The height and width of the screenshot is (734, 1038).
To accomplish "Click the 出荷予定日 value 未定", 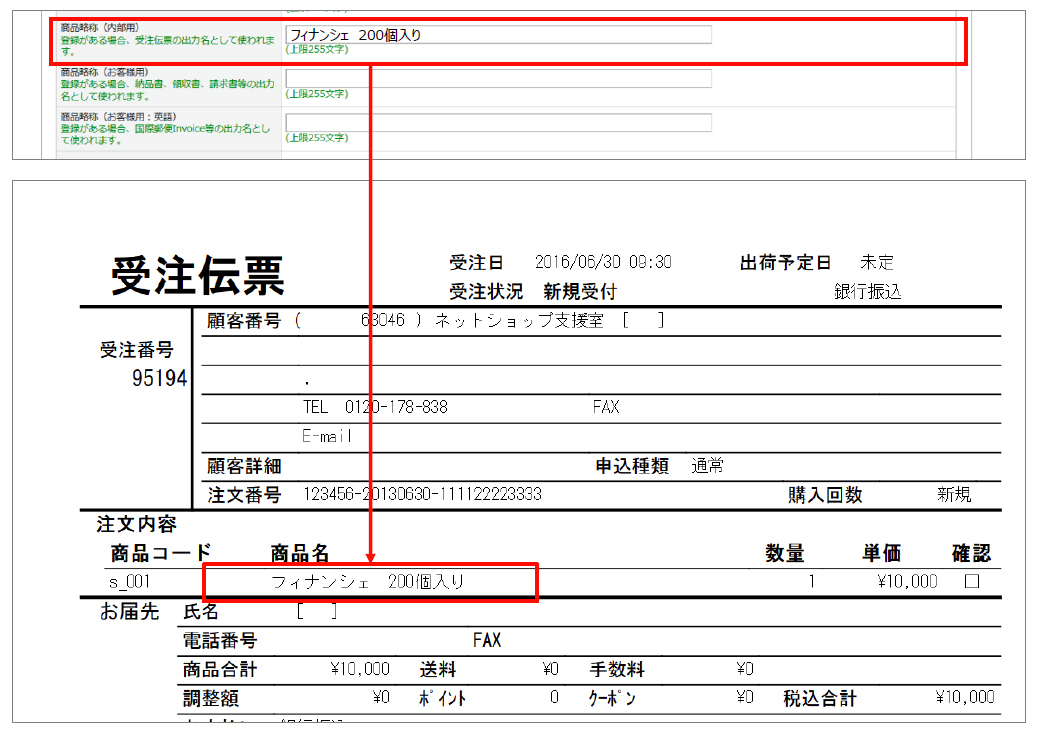I will point(877,263).
